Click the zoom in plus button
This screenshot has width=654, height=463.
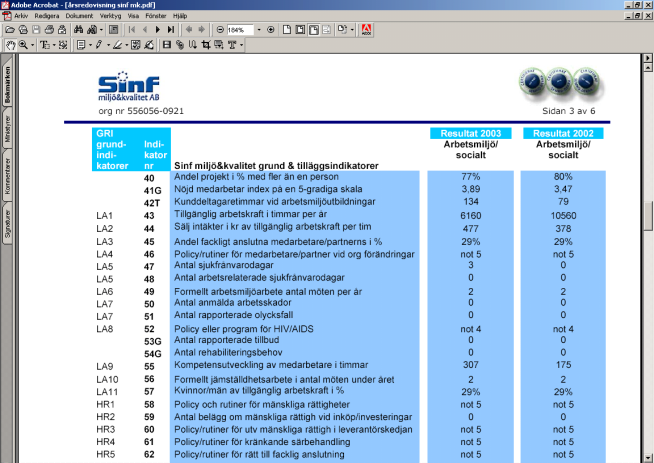(x=271, y=30)
